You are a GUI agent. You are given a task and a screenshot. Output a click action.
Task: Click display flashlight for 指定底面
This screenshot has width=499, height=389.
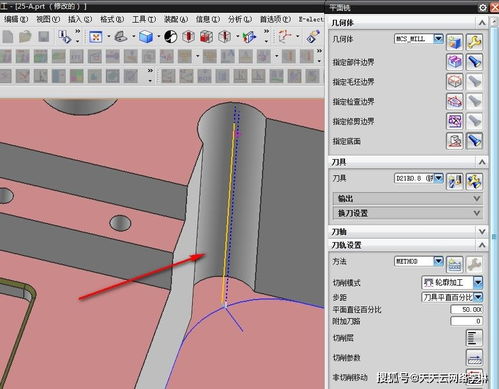[474, 141]
